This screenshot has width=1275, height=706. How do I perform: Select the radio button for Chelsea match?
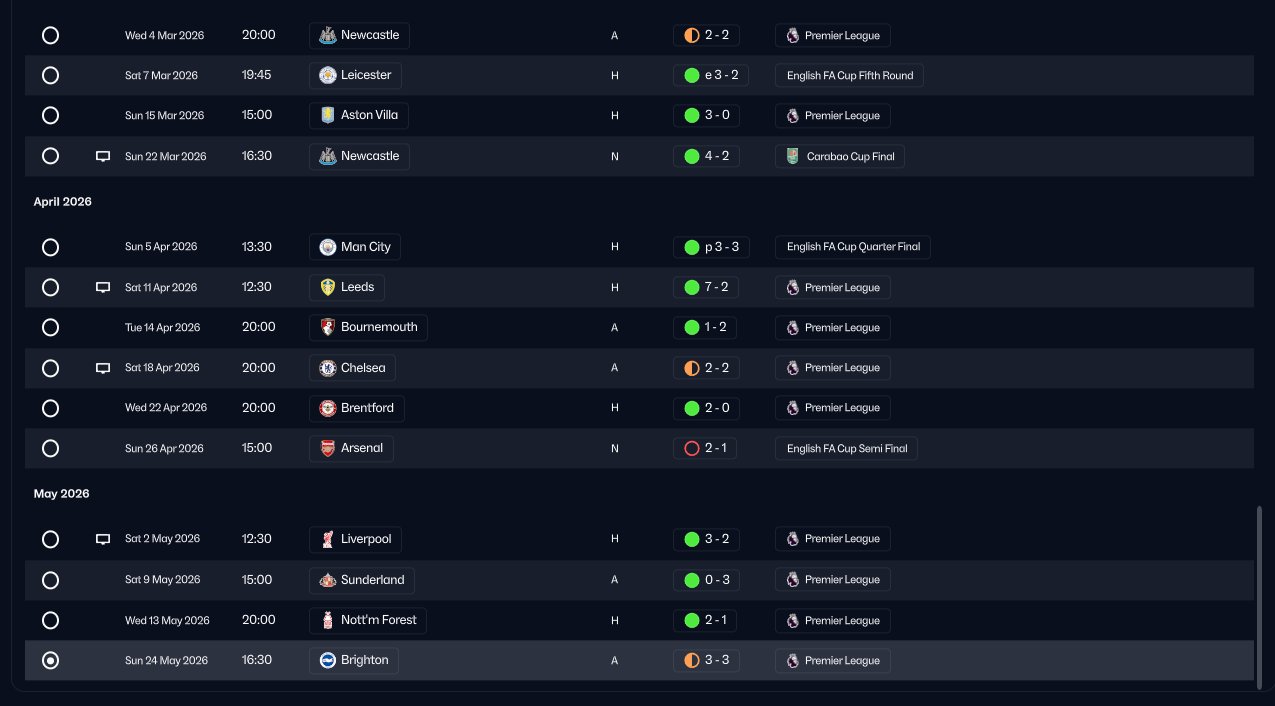point(50,368)
